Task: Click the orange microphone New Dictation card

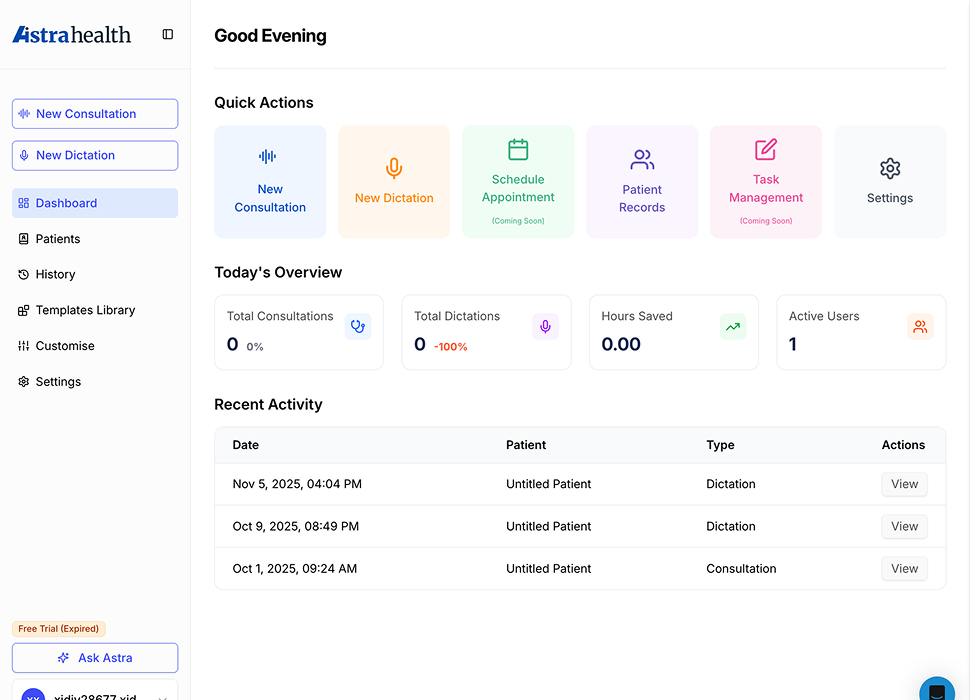Action: pyautogui.click(x=394, y=182)
